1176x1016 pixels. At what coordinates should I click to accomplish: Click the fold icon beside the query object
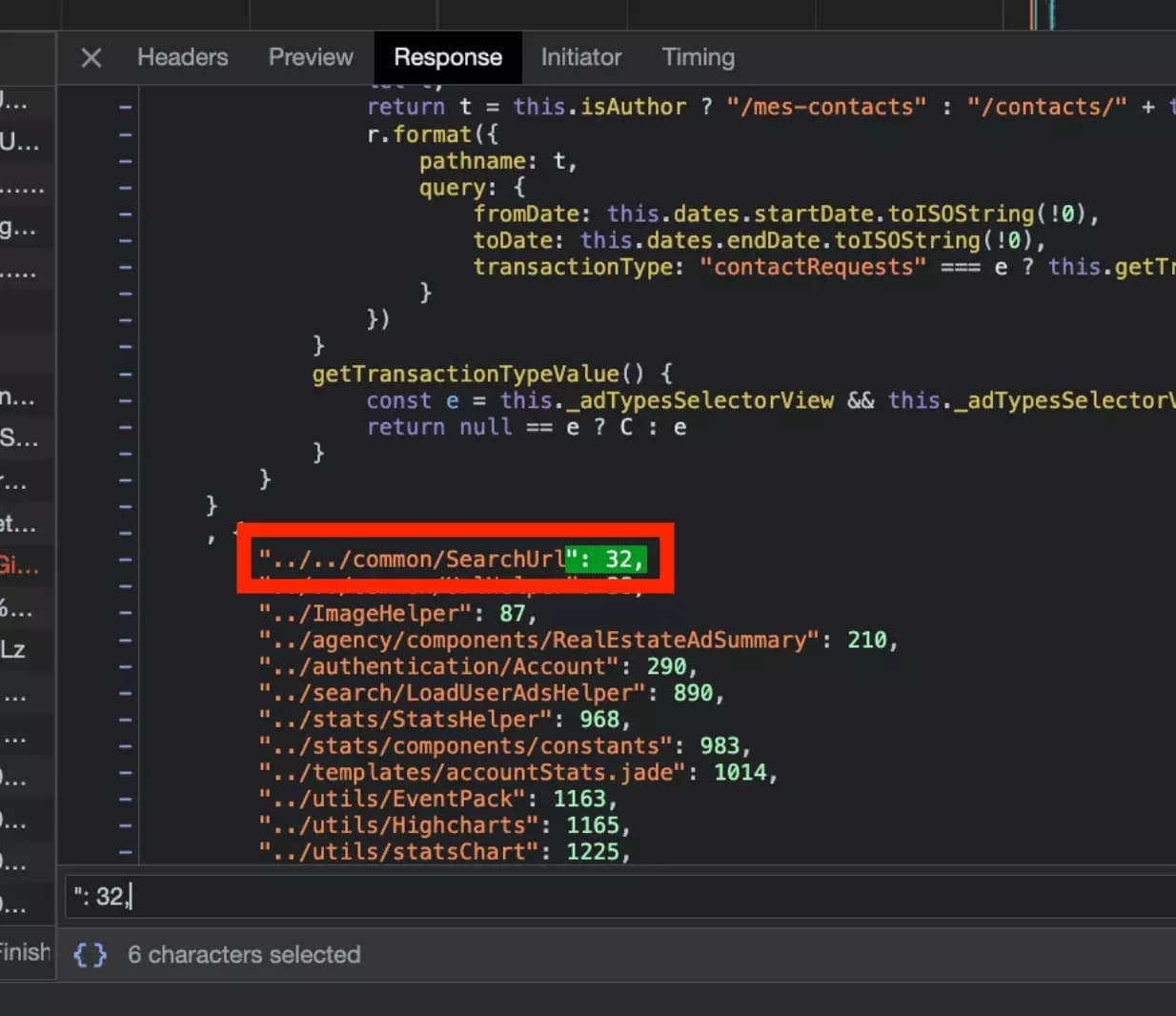[x=124, y=187]
